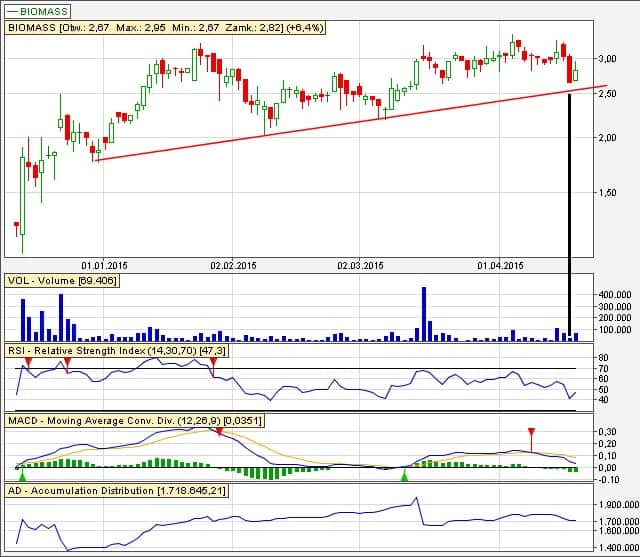
Task: Click the 3,00 price axis label
Action: click(607, 59)
